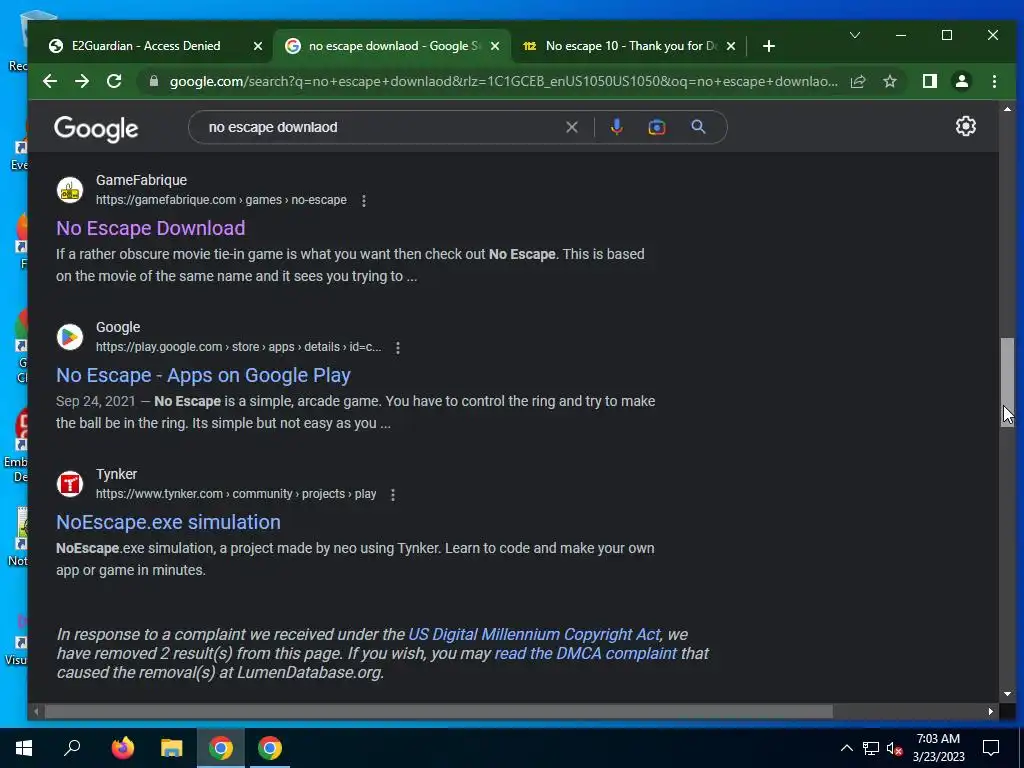Image resolution: width=1024 pixels, height=768 pixels.
Task: Follow the read the DMCA complaint link
Action: (x=585, y=653)
